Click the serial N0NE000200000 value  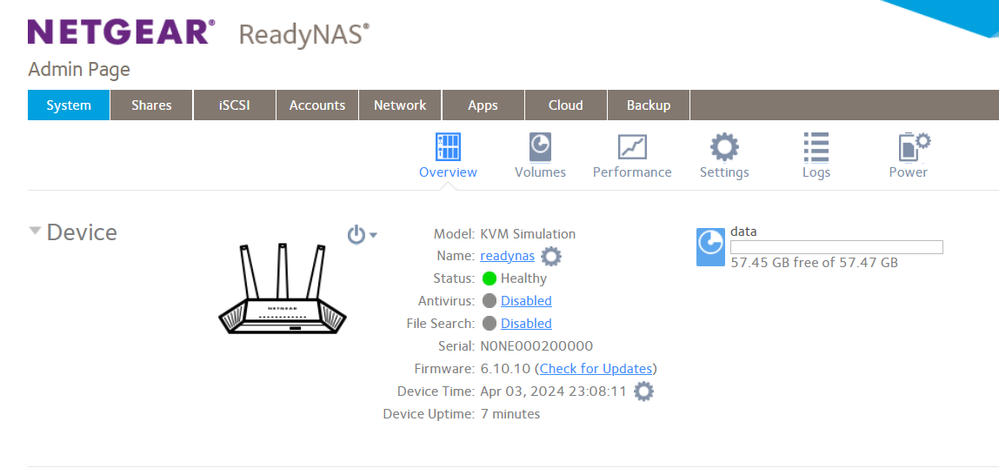536,346
